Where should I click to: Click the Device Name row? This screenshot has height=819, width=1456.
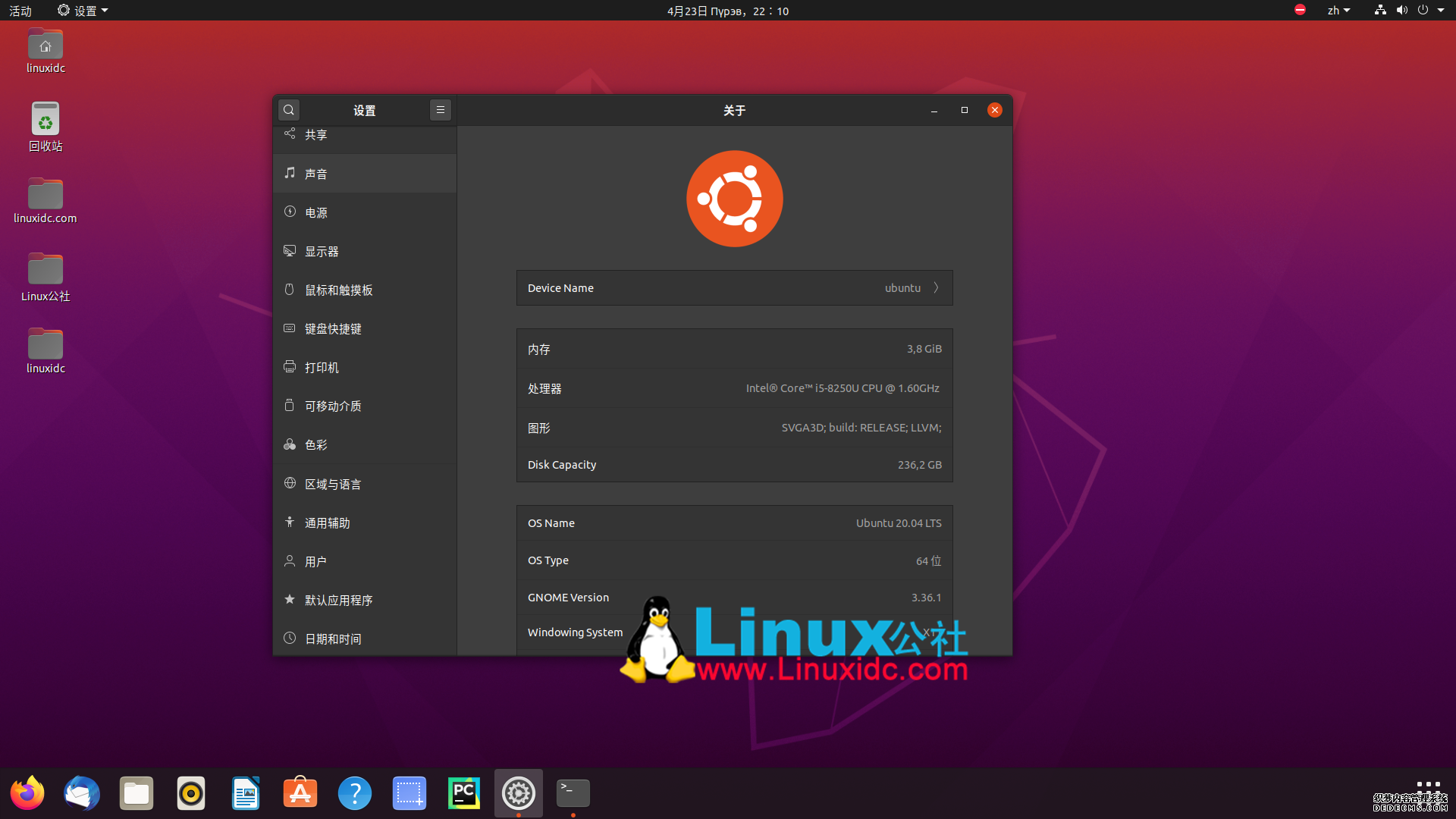[734, 287]
